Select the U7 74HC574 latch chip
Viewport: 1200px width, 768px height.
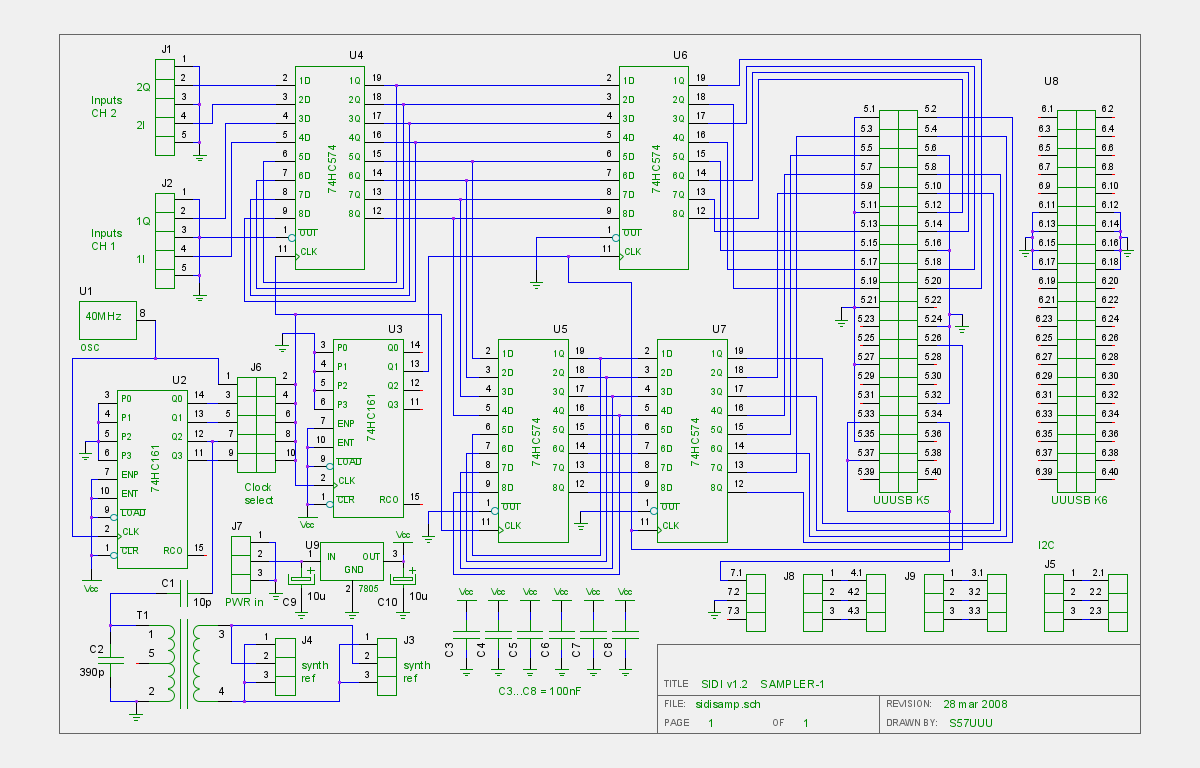pos(692,440)
